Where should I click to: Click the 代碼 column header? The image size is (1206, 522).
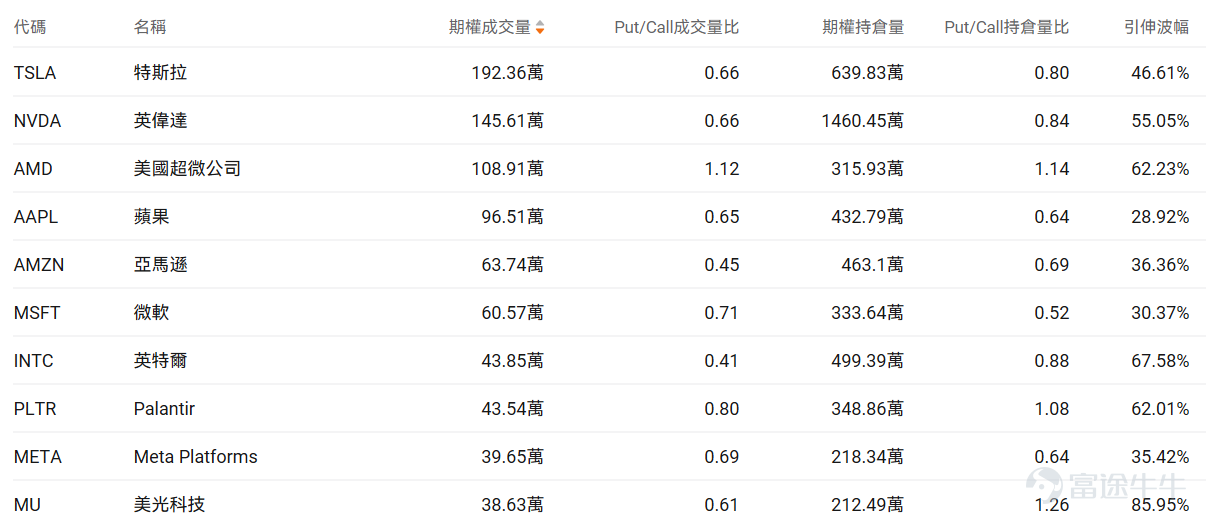[30, 27]
